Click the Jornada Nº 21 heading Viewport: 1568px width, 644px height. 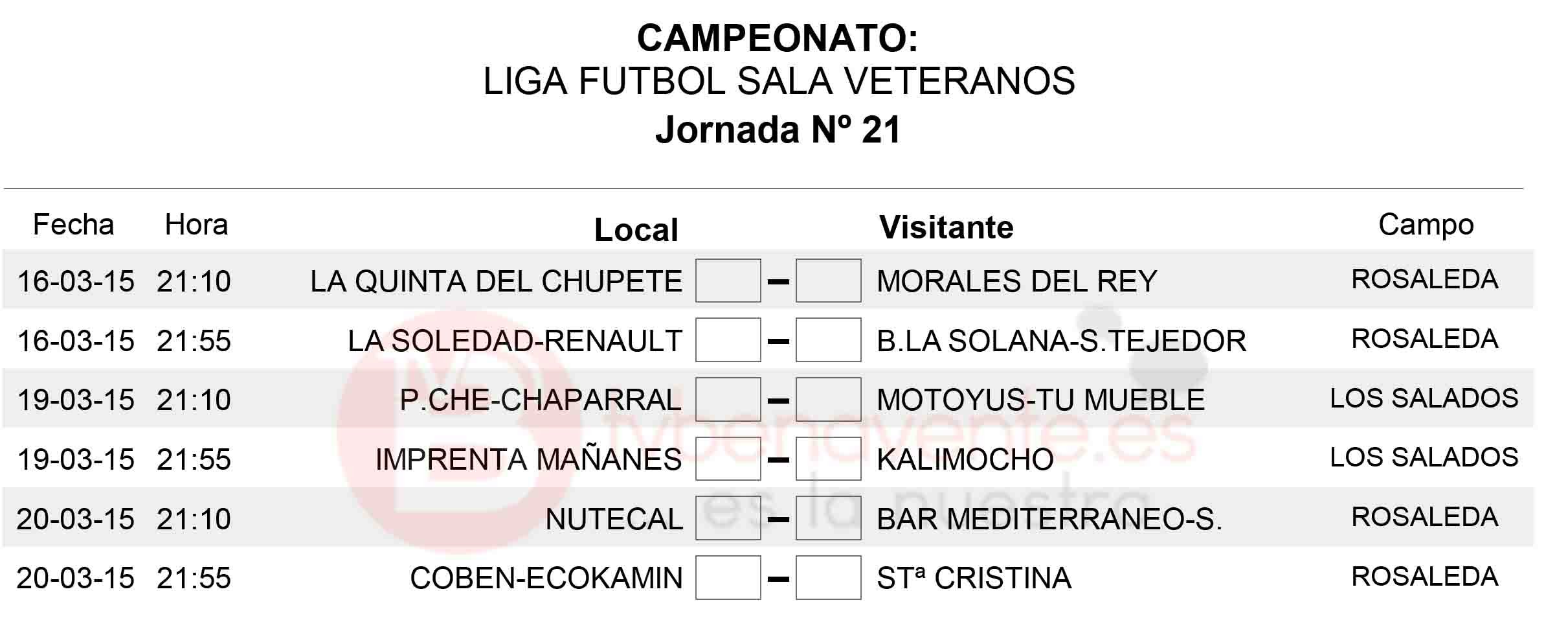click(778, 130)
